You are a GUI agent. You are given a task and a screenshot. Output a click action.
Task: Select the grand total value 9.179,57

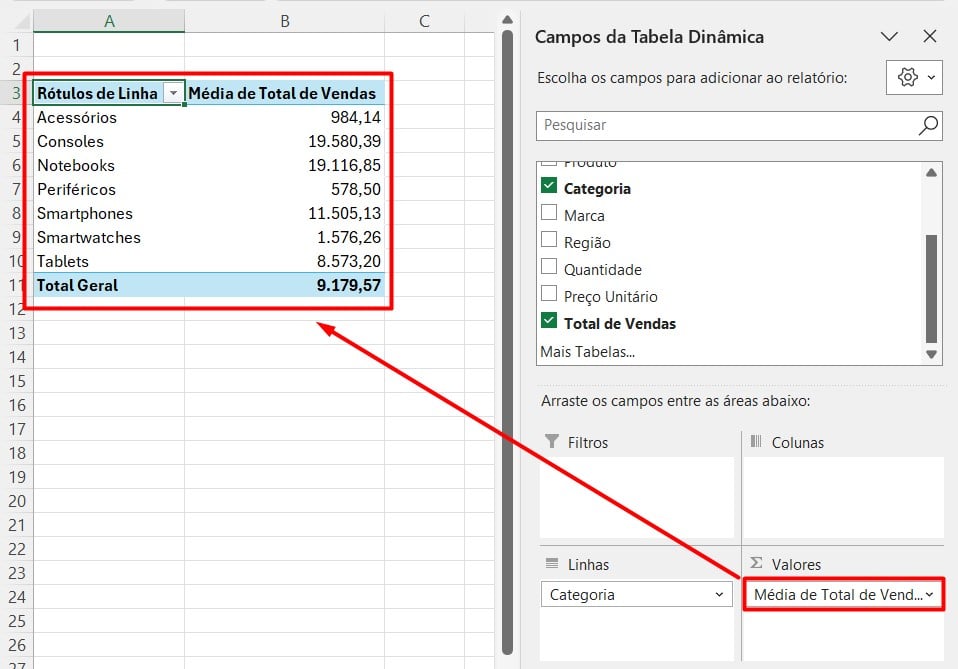click(x=285, y=285)
